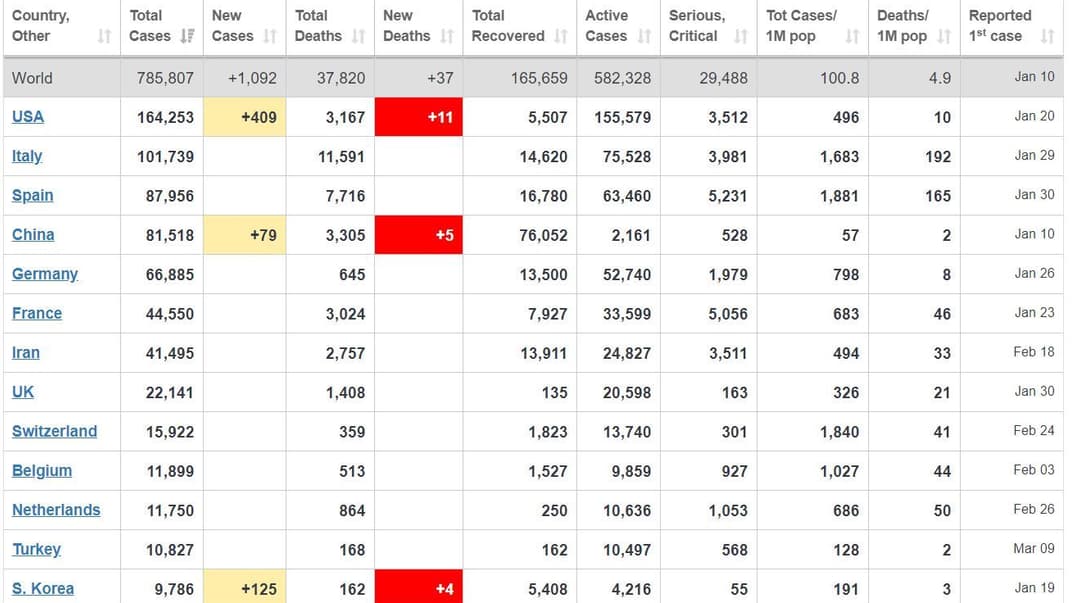Image resolution: width=1072 pixels, height=603 pixels.
Task: Select the S. Korea link
Action: (43, 588)
